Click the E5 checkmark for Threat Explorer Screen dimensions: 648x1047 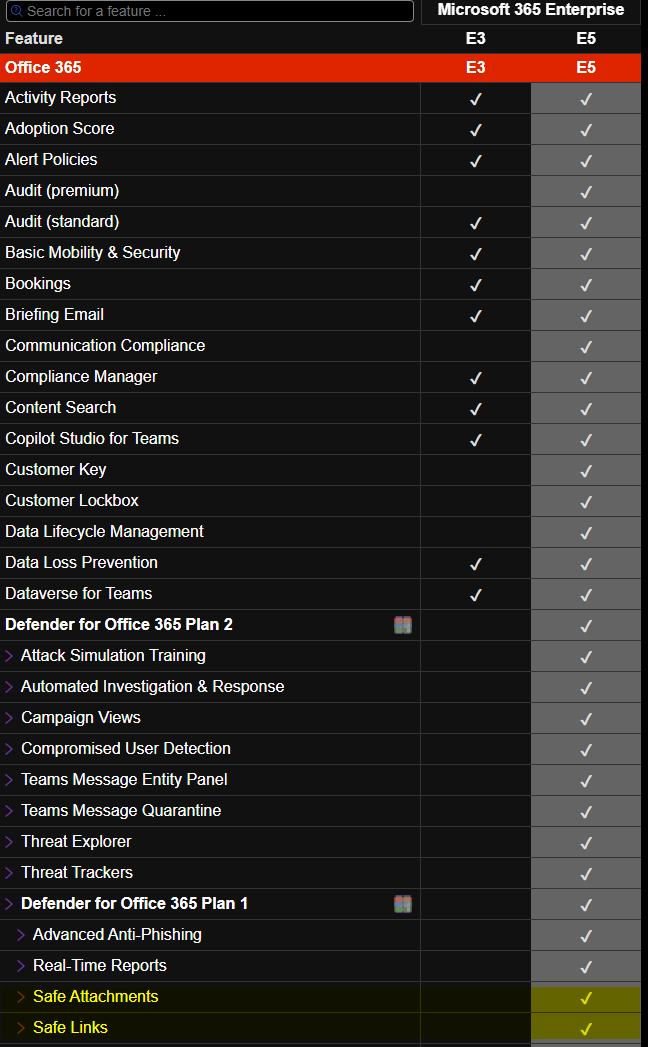(586, 843)
